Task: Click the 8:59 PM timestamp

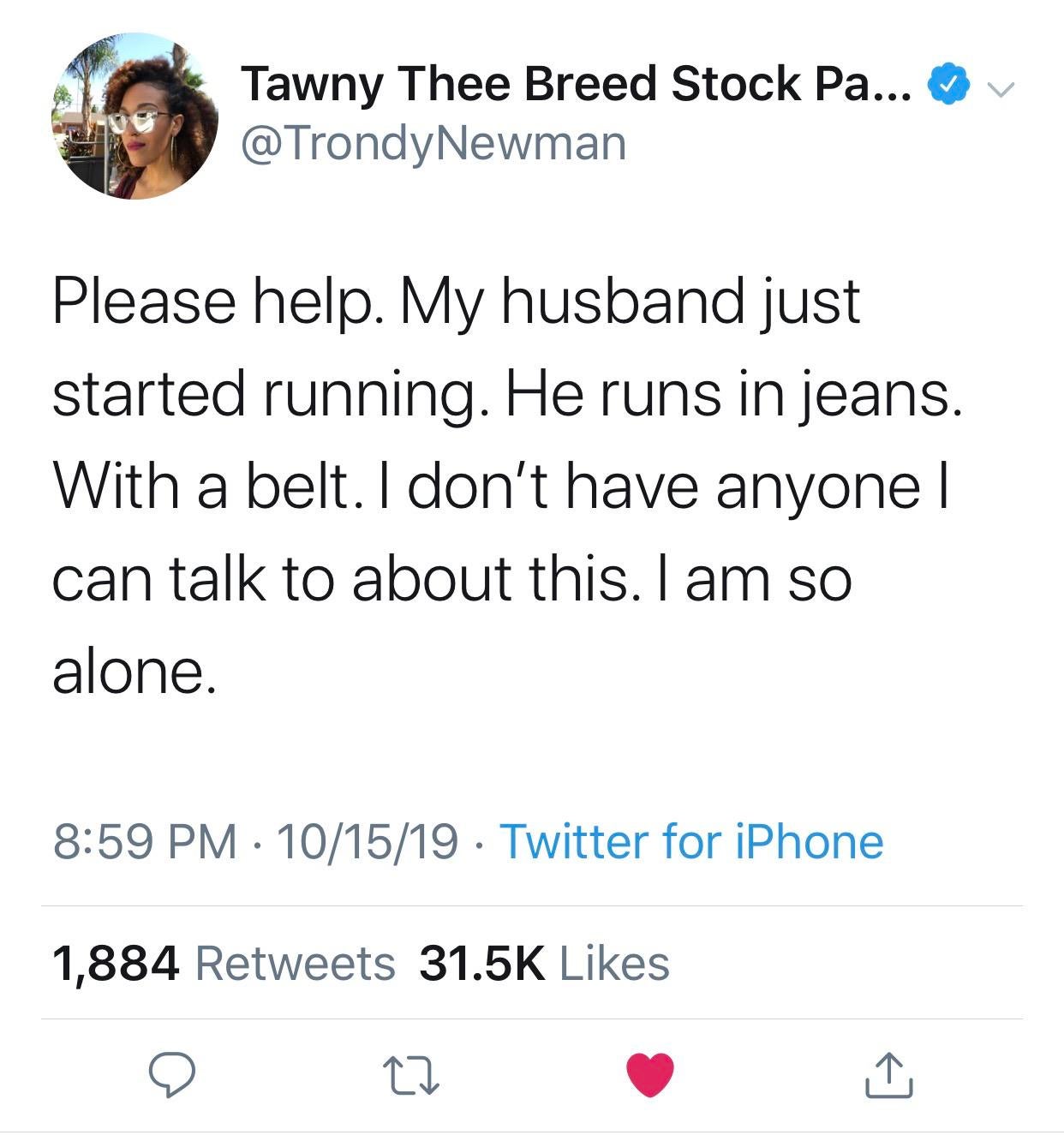Action: (144, 841)
